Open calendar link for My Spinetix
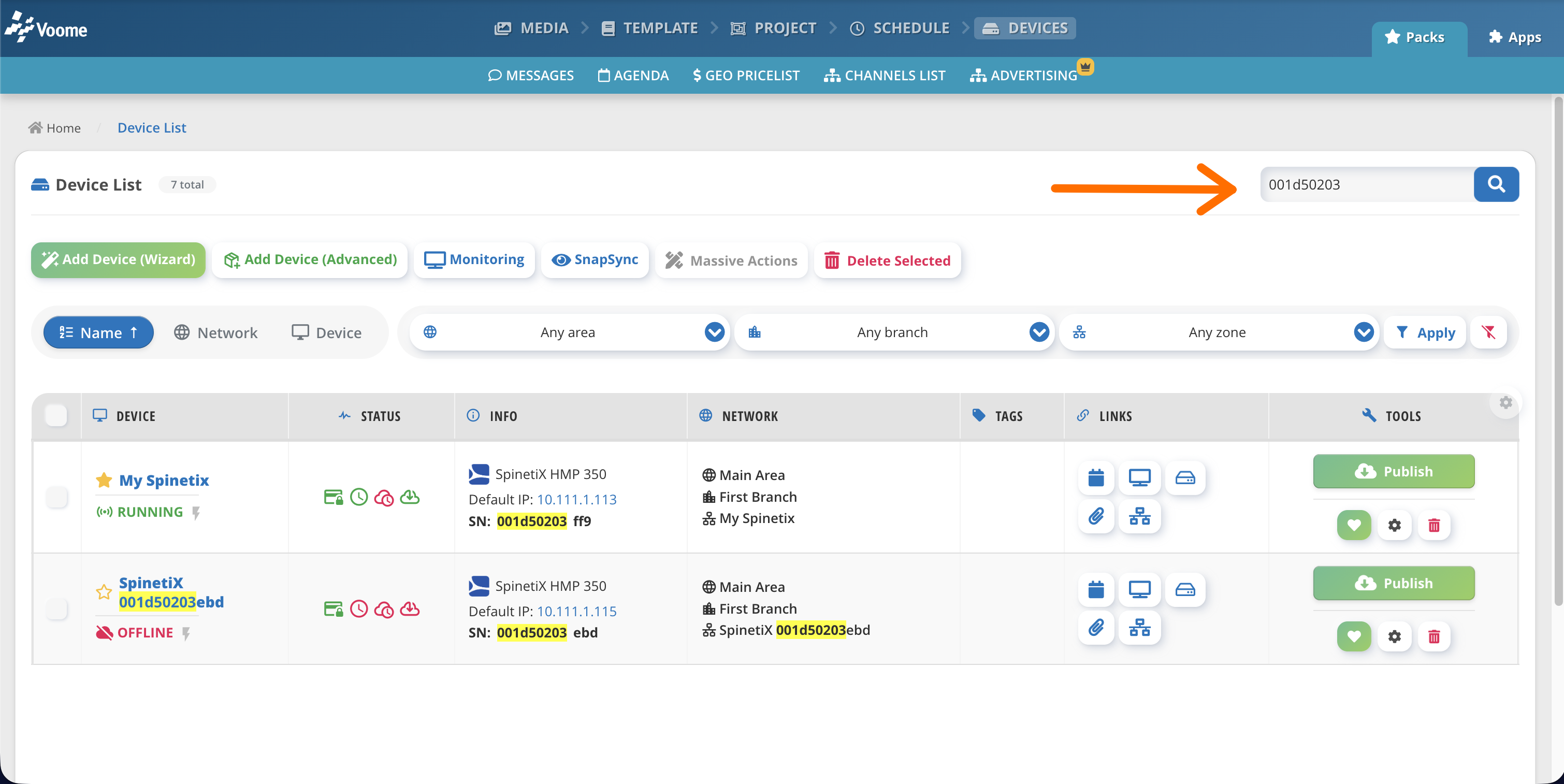Screen dimensions: 1564x784 coord(1096,478)
